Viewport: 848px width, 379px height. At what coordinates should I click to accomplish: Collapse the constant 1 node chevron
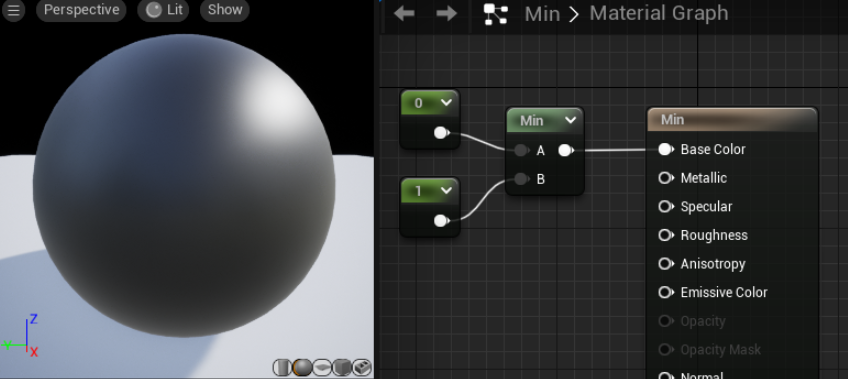tap(447, 190)
